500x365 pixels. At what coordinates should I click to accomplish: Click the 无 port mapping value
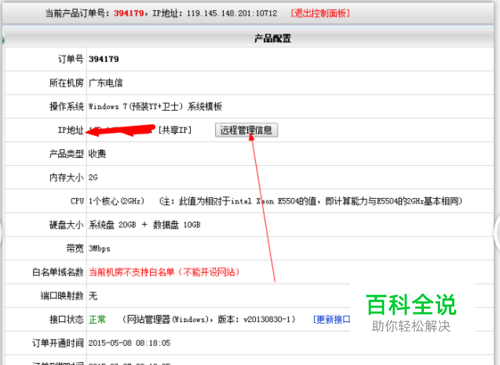point(93,296)
